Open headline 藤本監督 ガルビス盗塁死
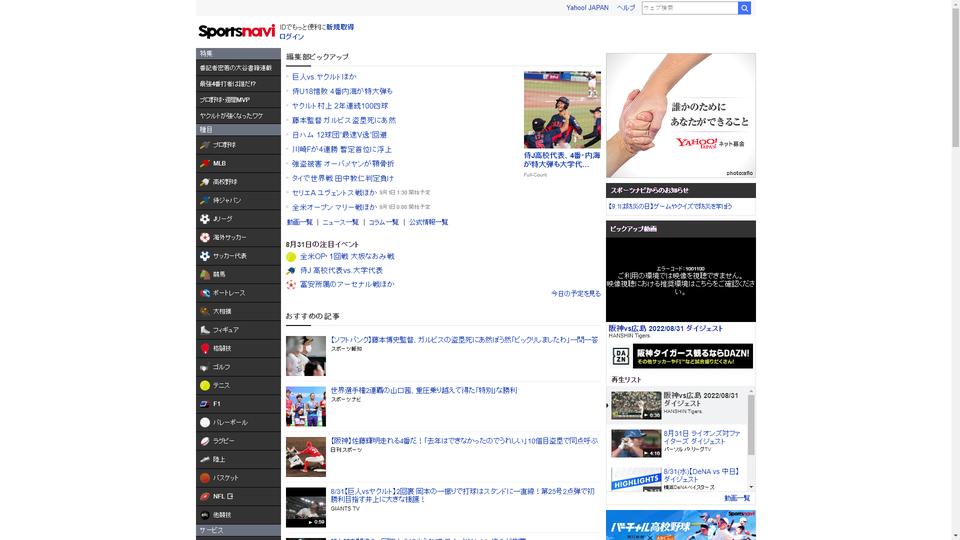This screenshot has width=960, height=540. coord(344,121)
